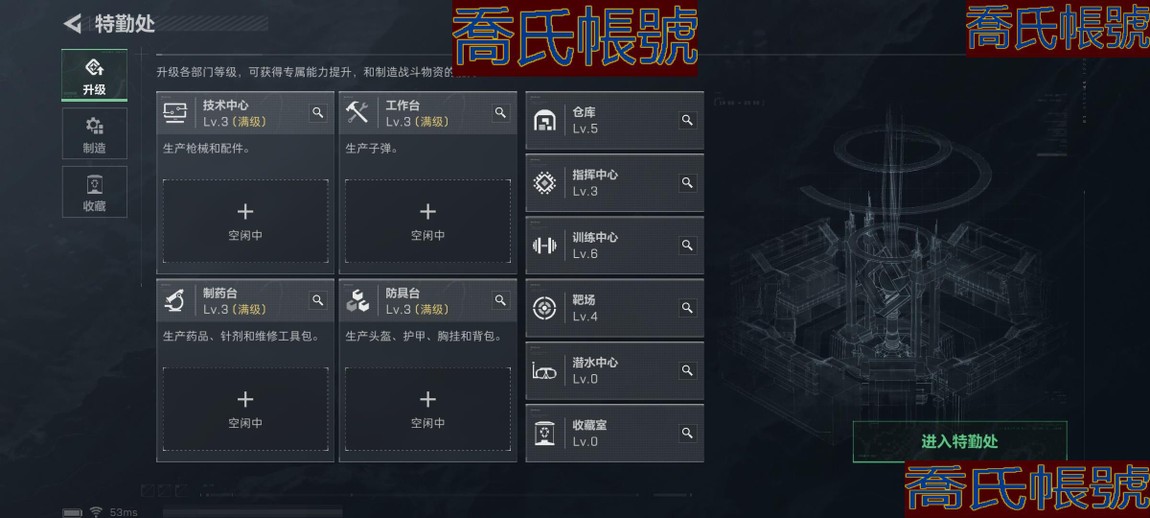Click the magnifier icon on 防具台
Screen dimensions: 1150x518
pos(500,300)
